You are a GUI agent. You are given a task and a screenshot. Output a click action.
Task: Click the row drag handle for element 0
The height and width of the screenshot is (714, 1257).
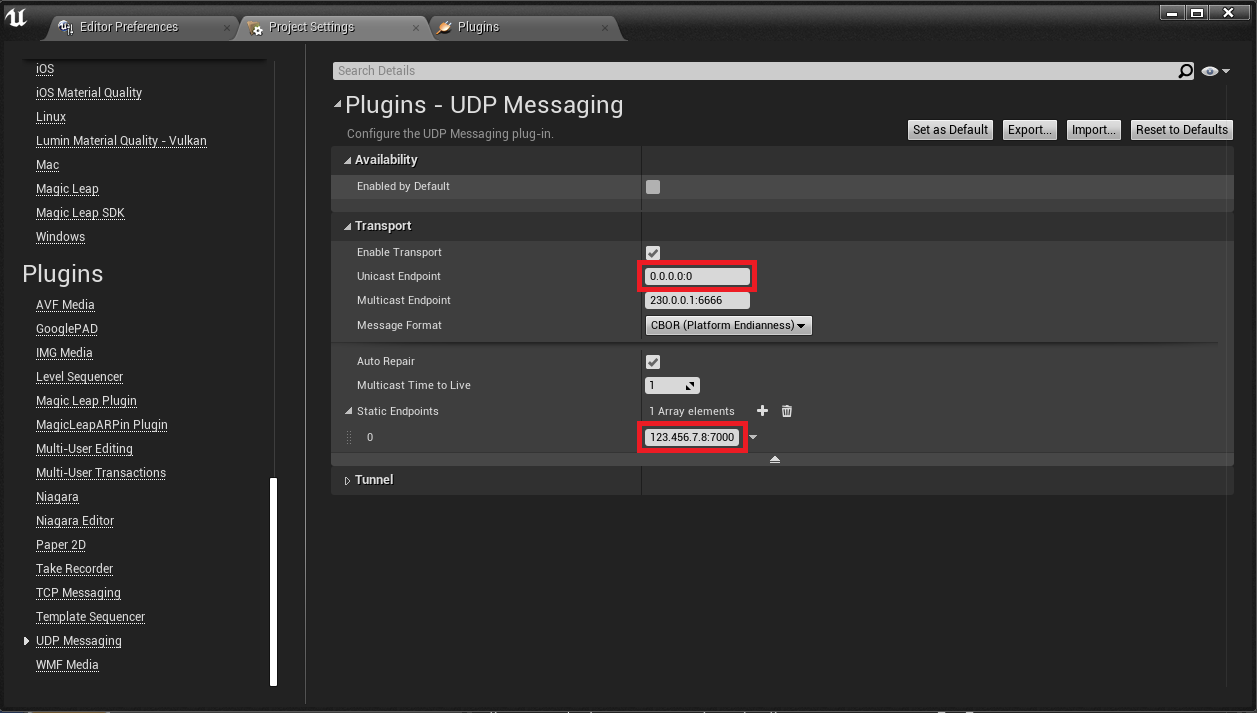349,437
